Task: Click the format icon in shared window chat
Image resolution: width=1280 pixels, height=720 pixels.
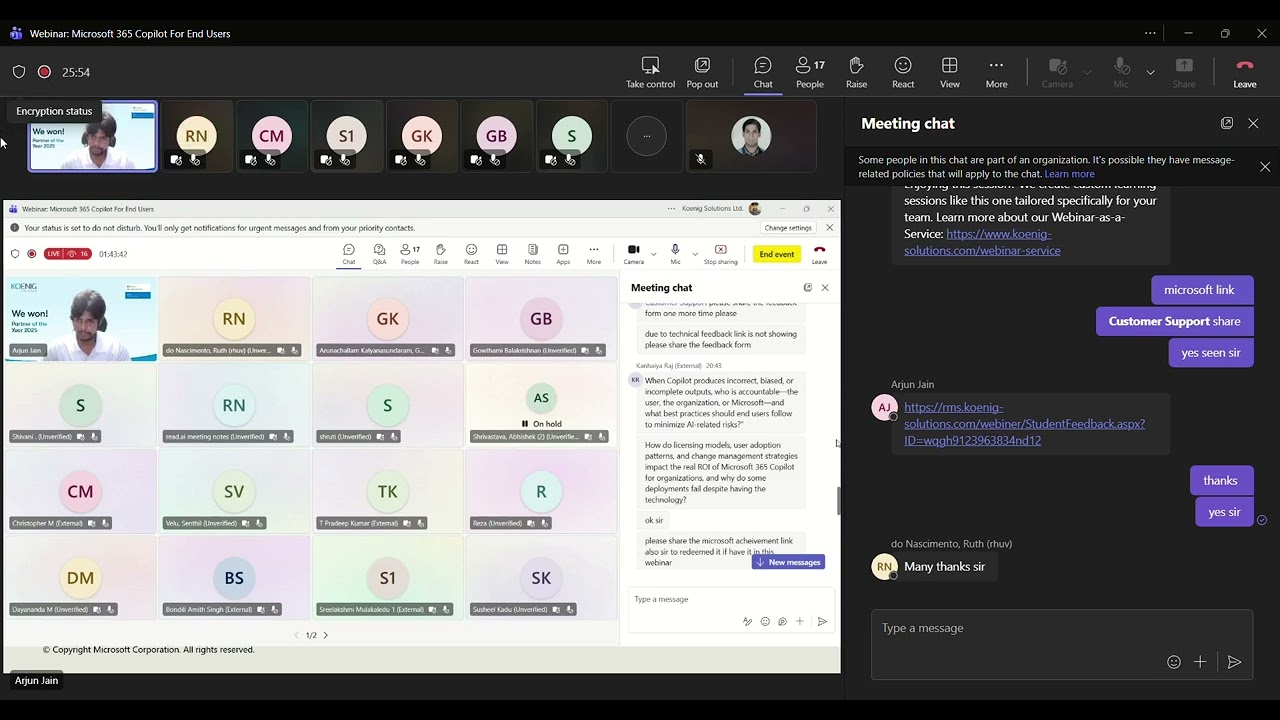Action: (x=747, y=622)
